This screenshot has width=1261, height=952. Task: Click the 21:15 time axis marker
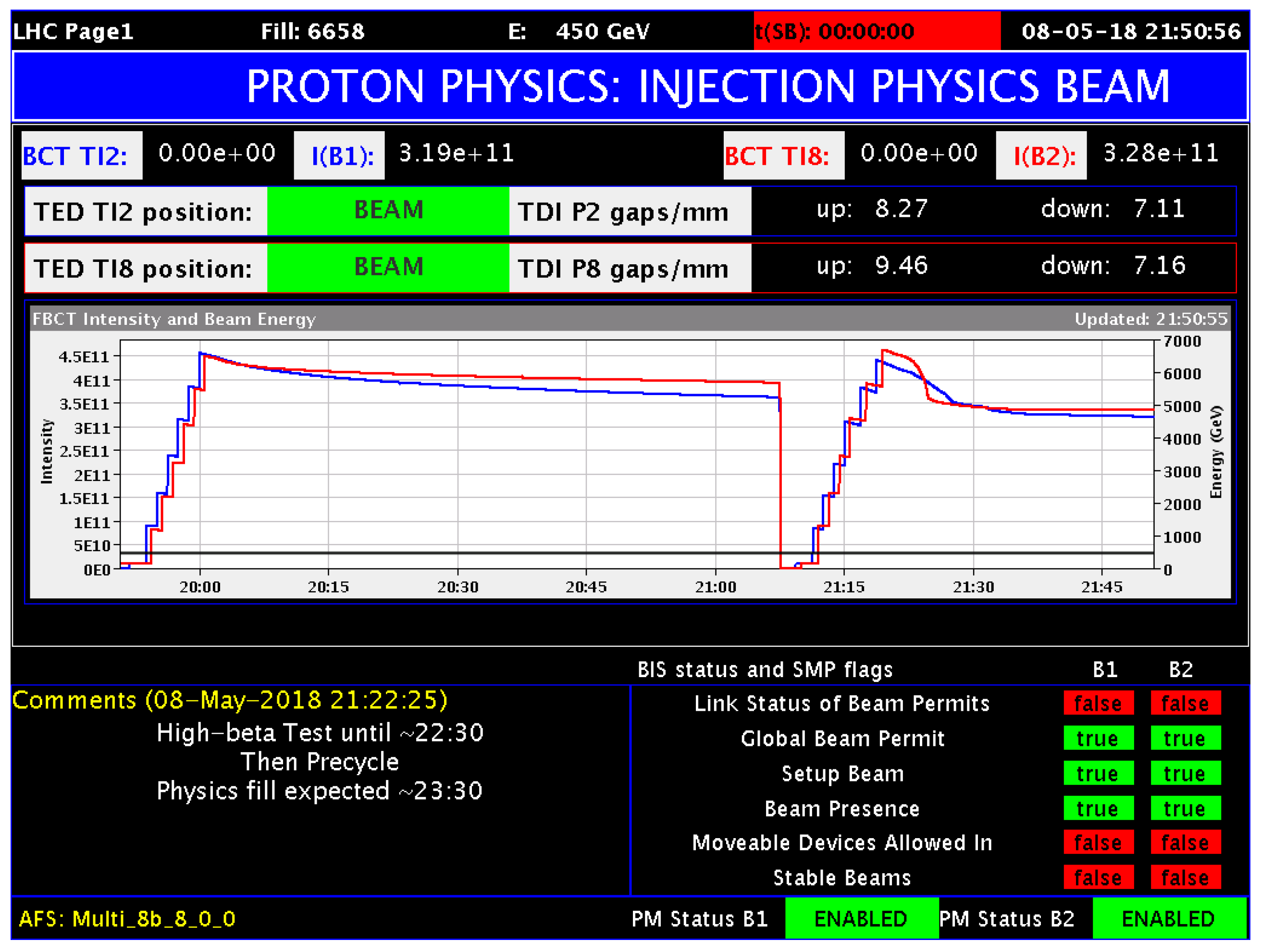pos(844,586)
